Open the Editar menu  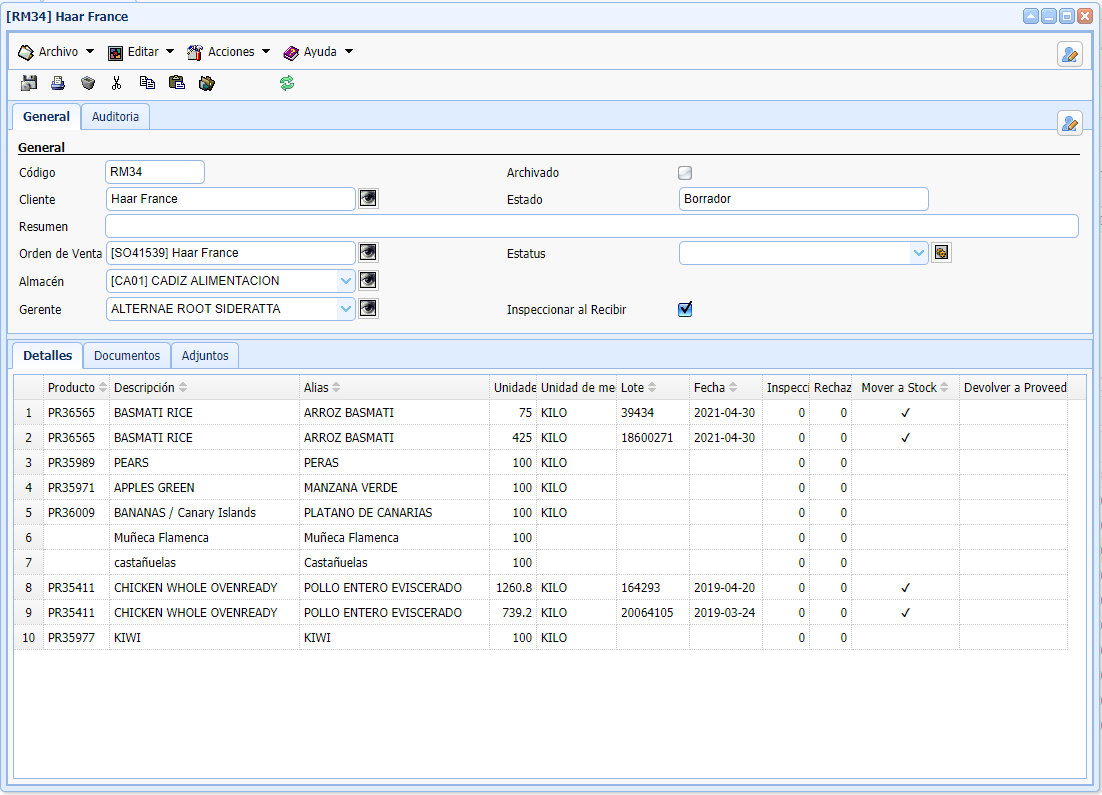[x=141, y=52]
